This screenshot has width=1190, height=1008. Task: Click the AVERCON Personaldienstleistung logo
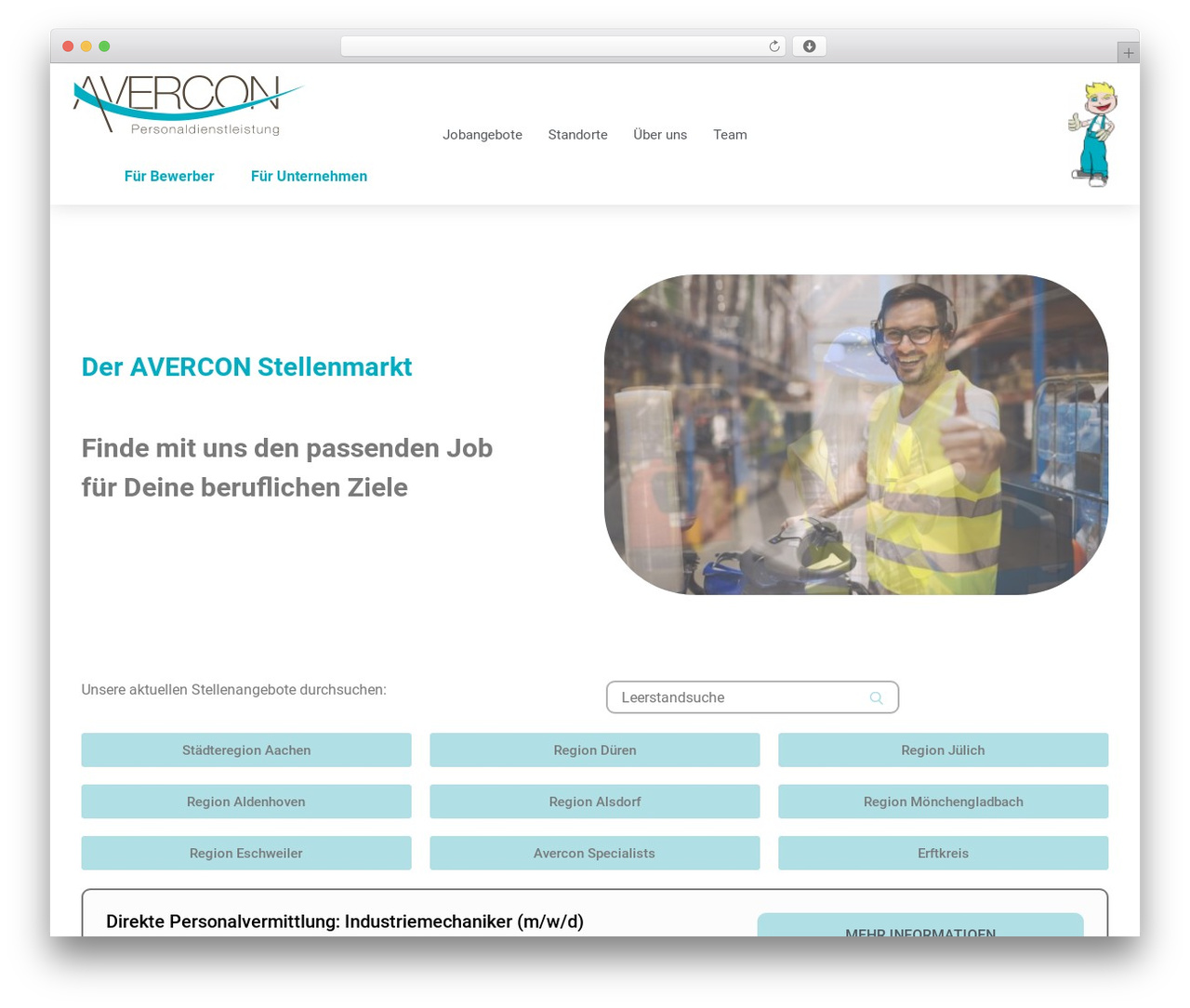pyautogui.click(x=188, y=104)
